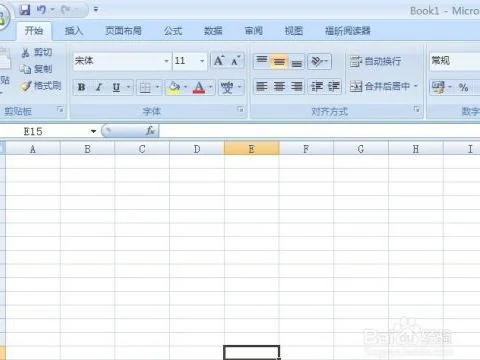Open text orientation options

click(319, 61)
